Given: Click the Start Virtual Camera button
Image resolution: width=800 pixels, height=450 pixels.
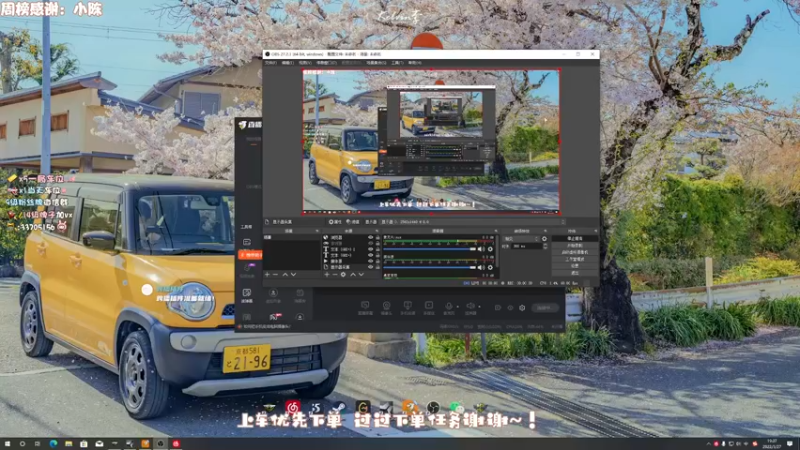Looking at the screenshot, I should 575,252.
